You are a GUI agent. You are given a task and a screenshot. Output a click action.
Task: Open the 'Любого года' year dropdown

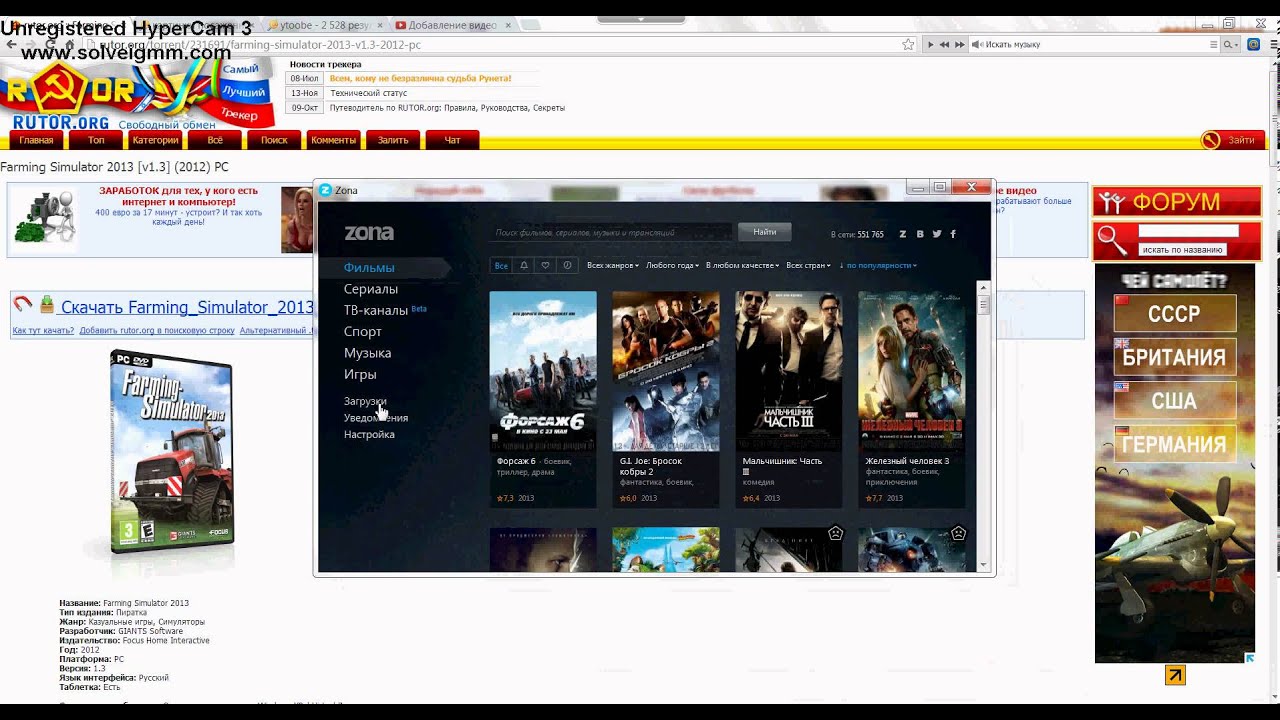coord(673,265)
